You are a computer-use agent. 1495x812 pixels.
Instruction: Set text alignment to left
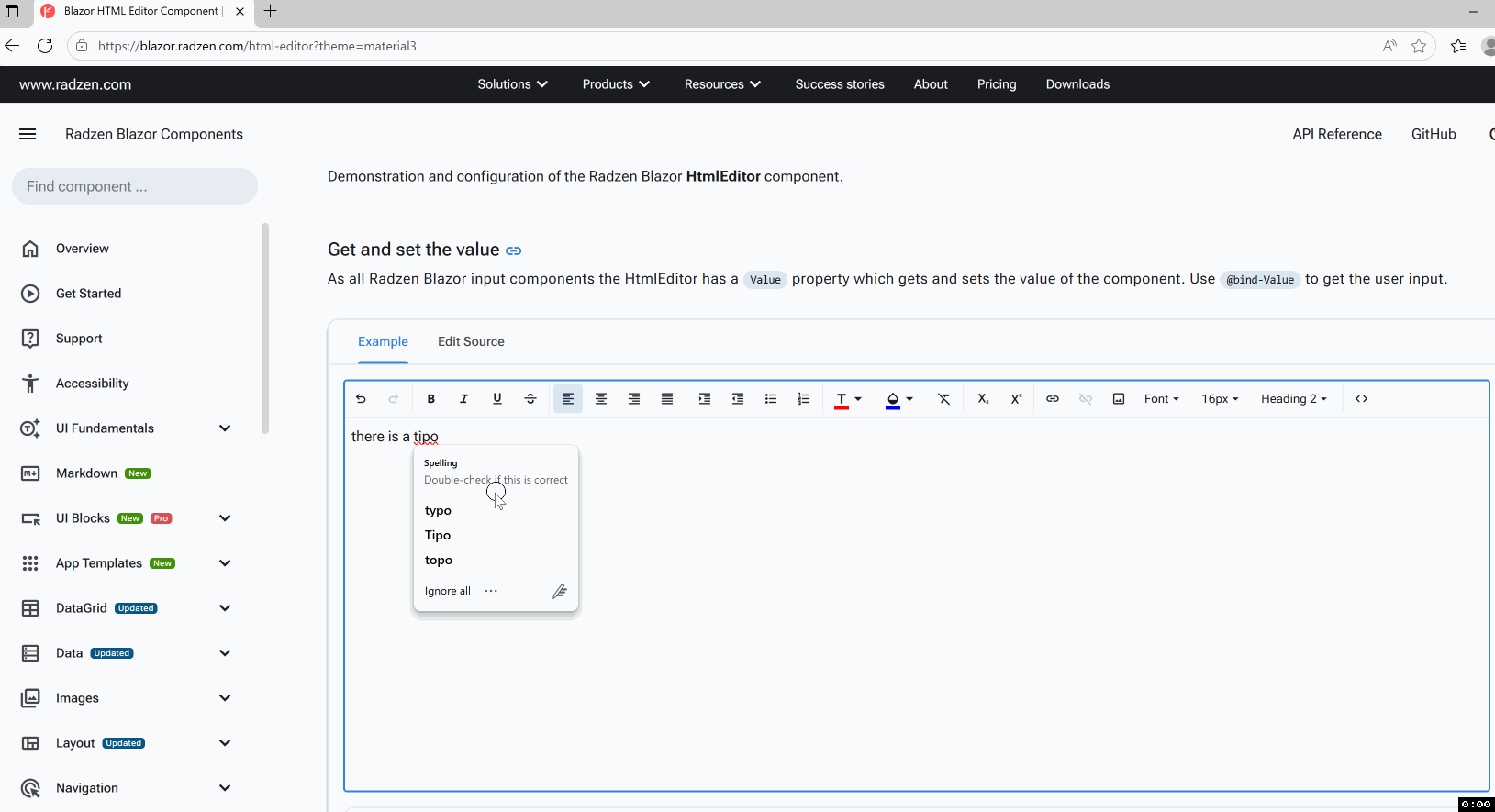[568, 399]
